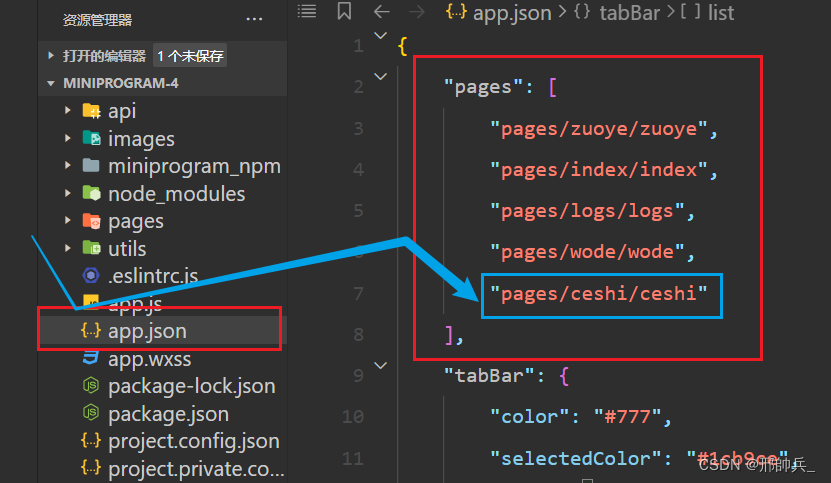
Task: Click the package-lock.json node icon
Action: 91,386
